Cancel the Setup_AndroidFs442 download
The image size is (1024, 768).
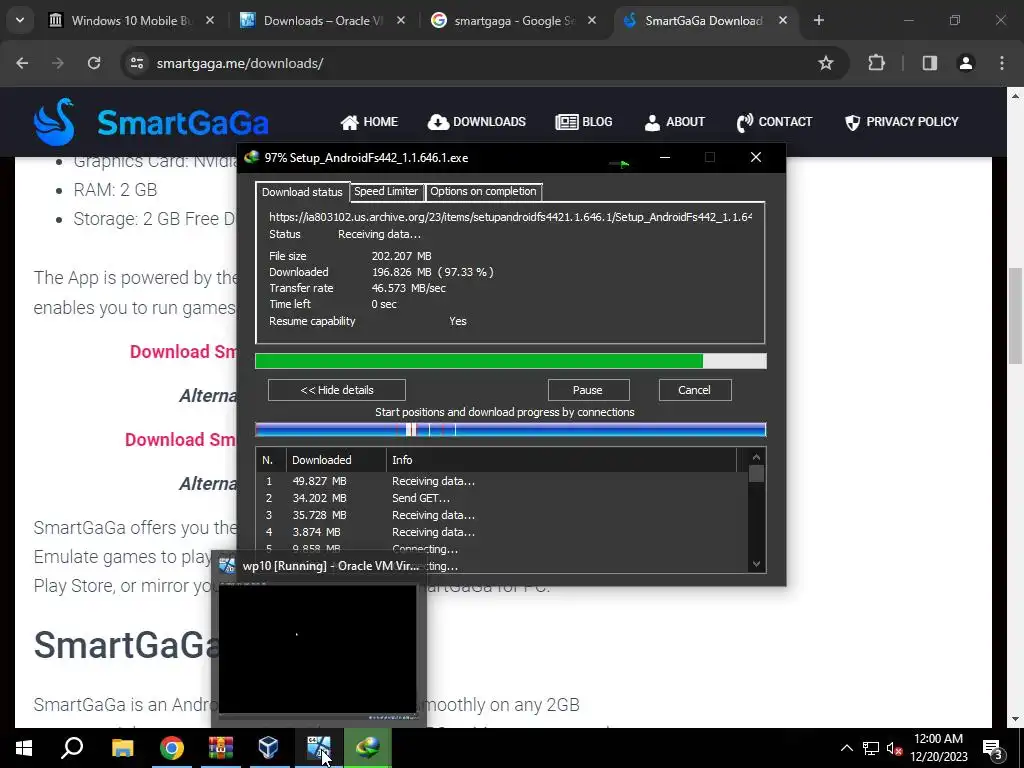coord(694,390)
